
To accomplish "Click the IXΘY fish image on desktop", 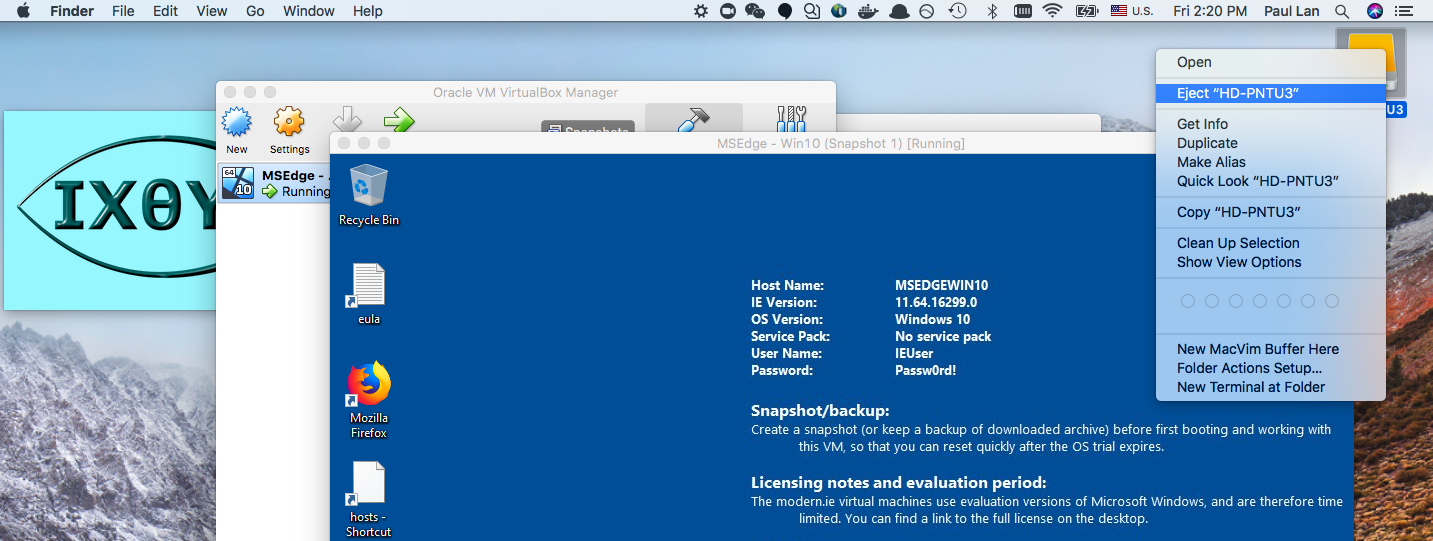I will (x=112, y=211).
